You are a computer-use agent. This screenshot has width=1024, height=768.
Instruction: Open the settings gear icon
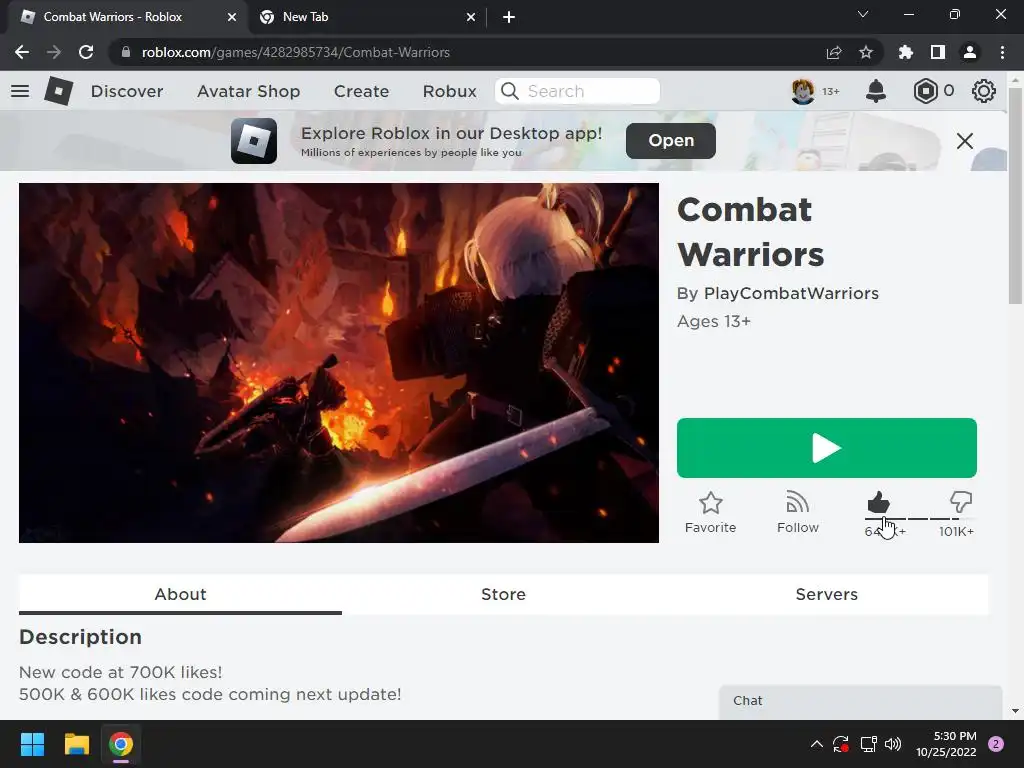point(984,91)
